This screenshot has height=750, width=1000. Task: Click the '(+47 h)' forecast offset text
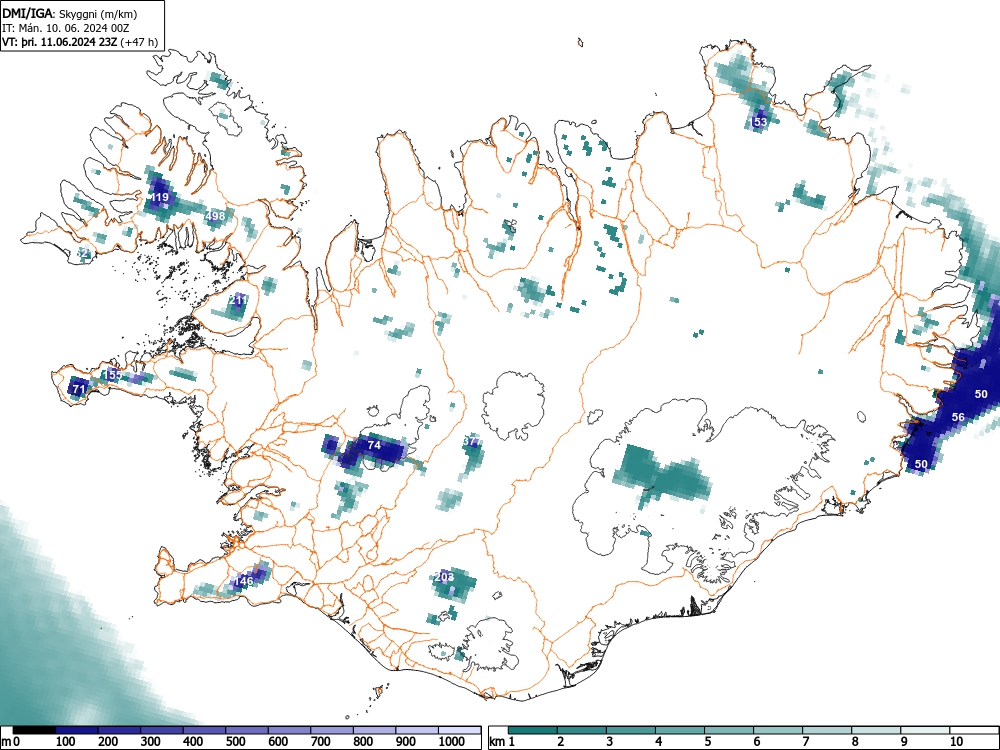point(139,42)
